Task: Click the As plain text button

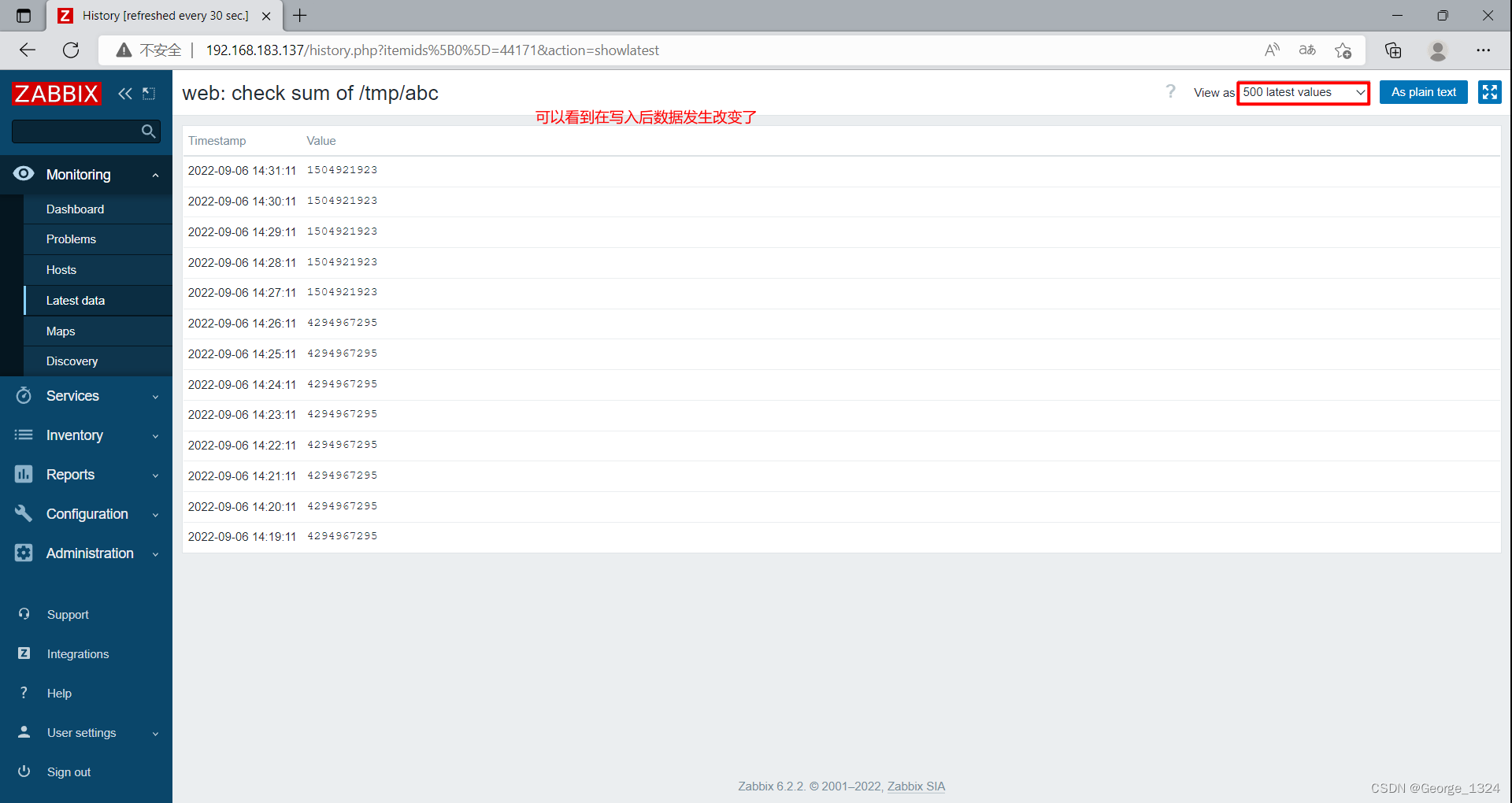Action: tap(1424, 92)
